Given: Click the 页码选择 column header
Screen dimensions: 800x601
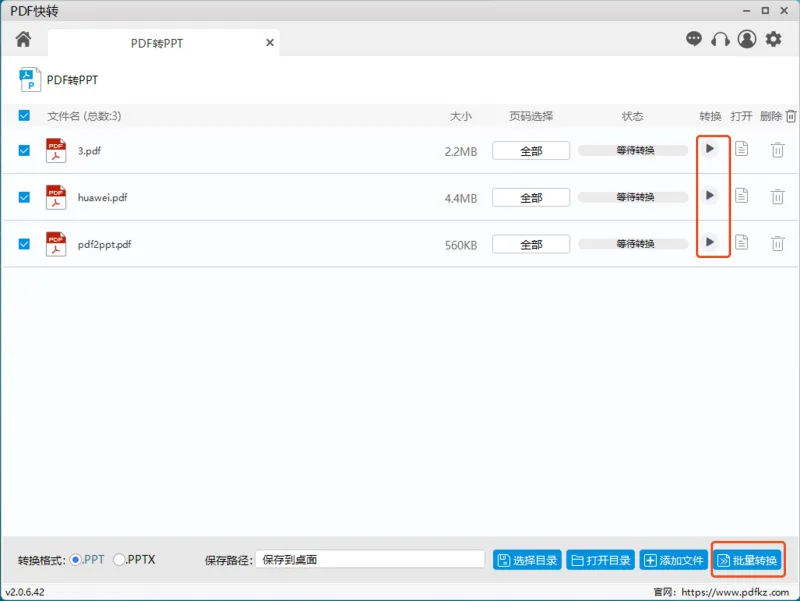Looking at the screenshot, I should (531, 116).
